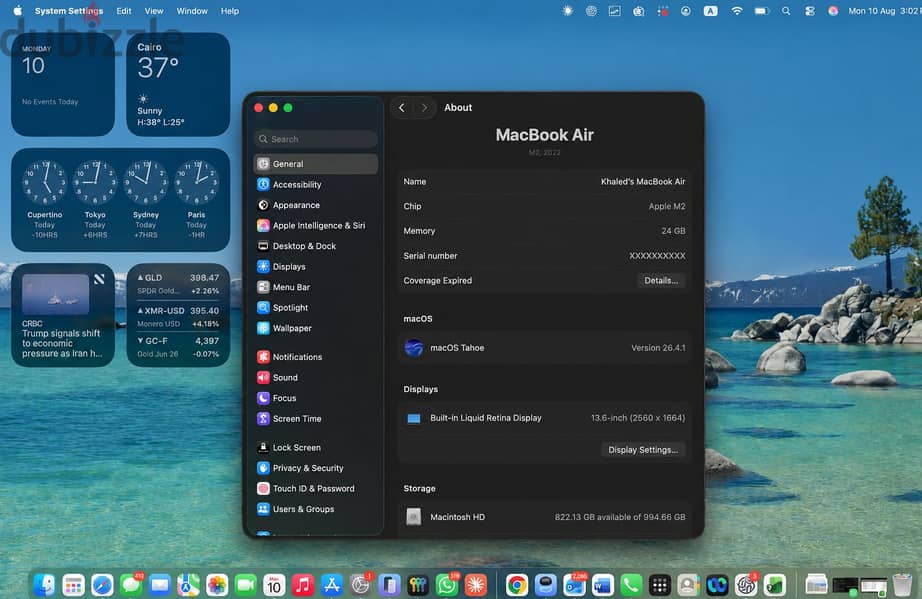The height and width of the screenshot is (599, 922).
Task: Launch Music from the Dock
Action: pos(303,585)
